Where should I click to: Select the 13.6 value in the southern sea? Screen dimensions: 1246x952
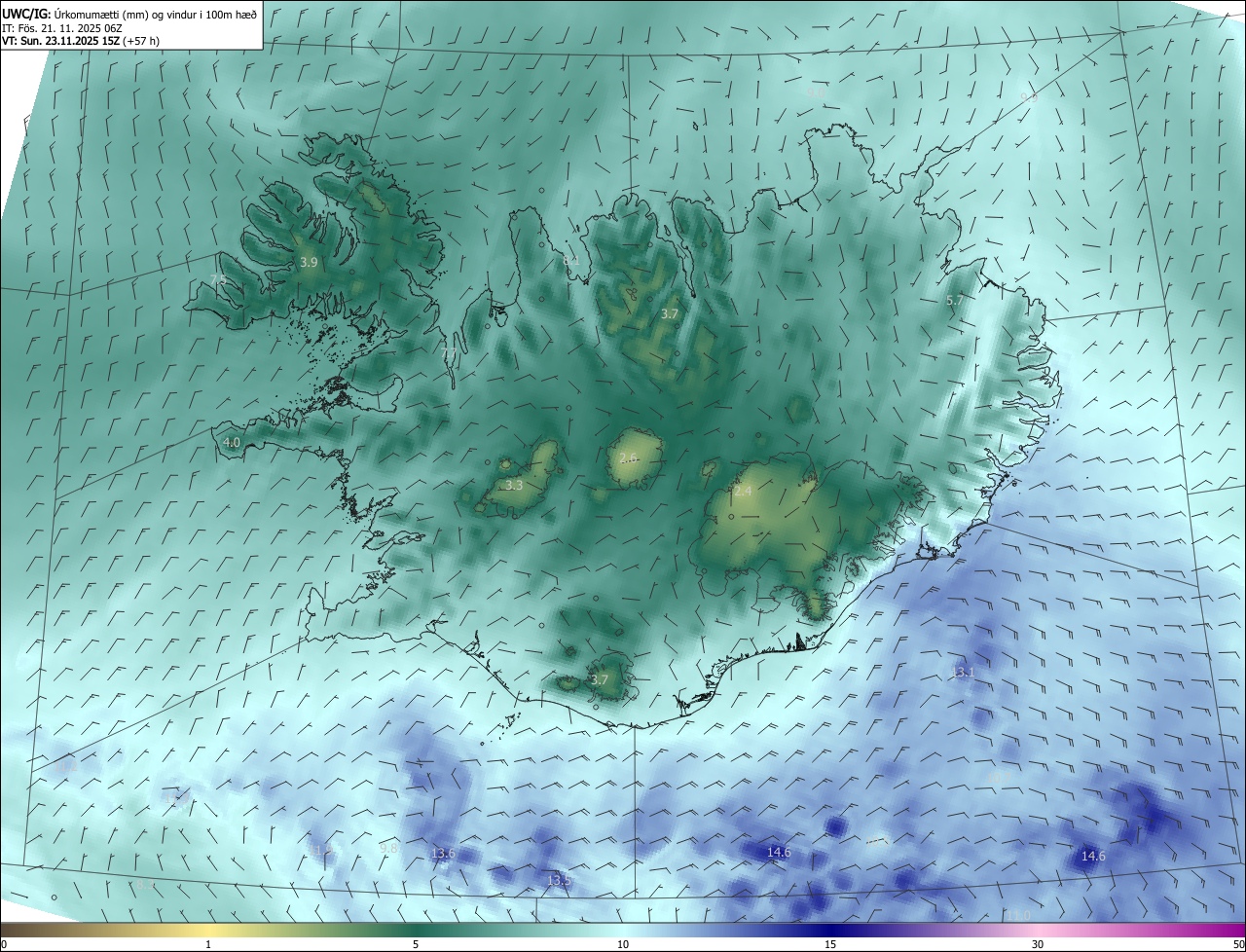click(443, 853)
